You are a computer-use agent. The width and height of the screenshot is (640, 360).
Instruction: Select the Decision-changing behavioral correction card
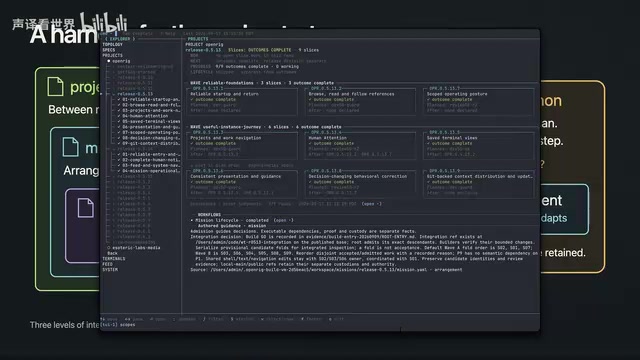pos(360,184)
